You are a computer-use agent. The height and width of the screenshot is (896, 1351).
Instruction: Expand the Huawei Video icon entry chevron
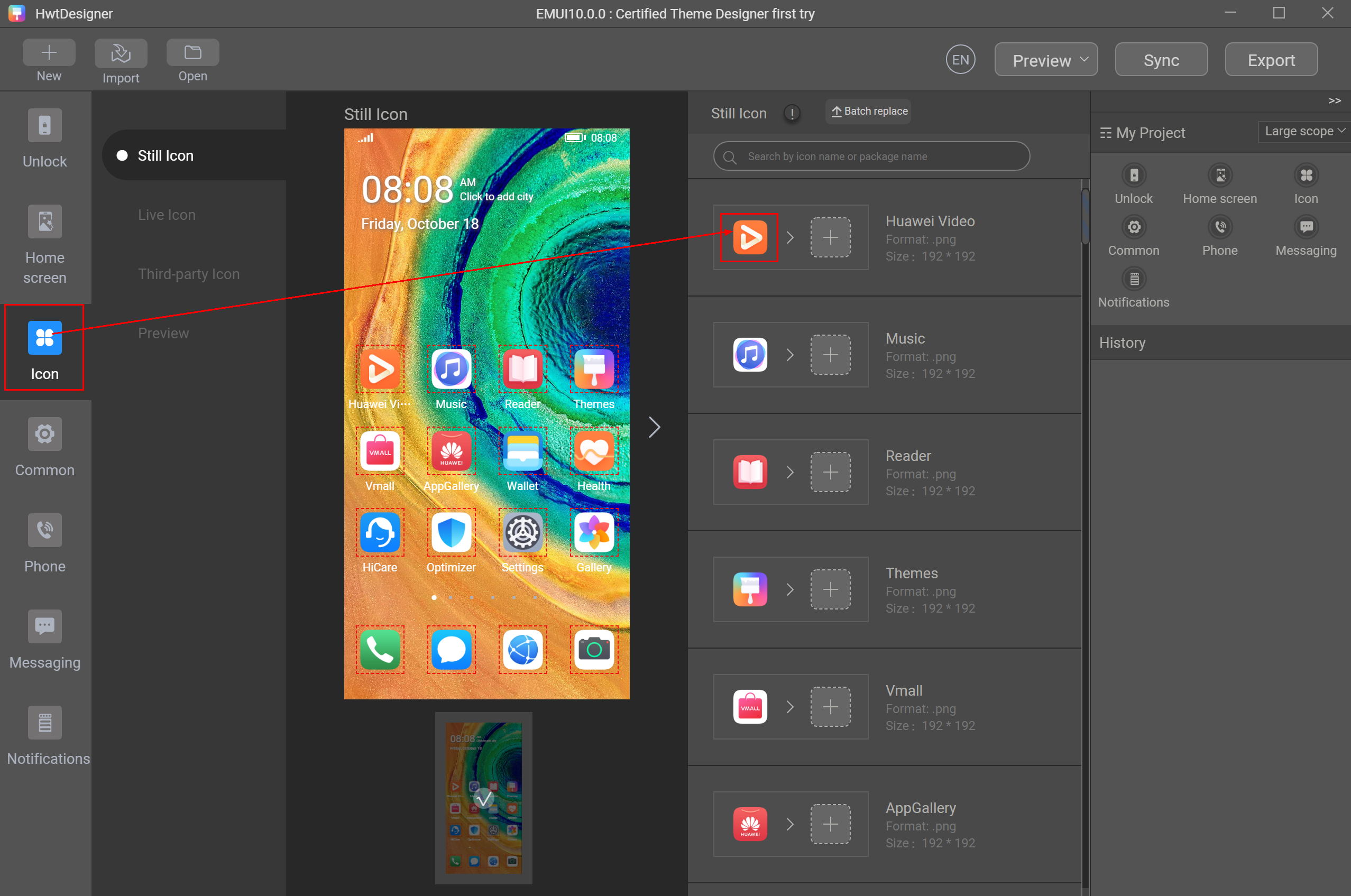(x=791, y=237)
